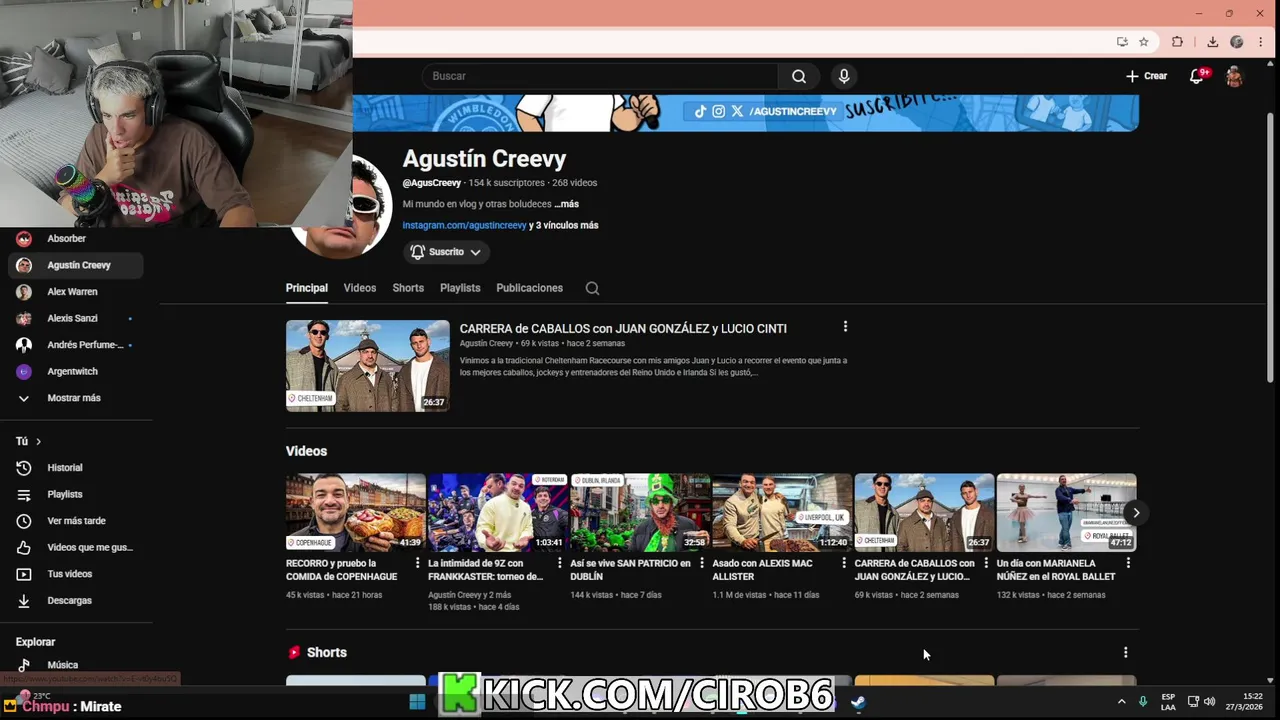Focus the Buscar search field
The height and width of the screenshot is (720, 1280).
click(x=600, y=76)
